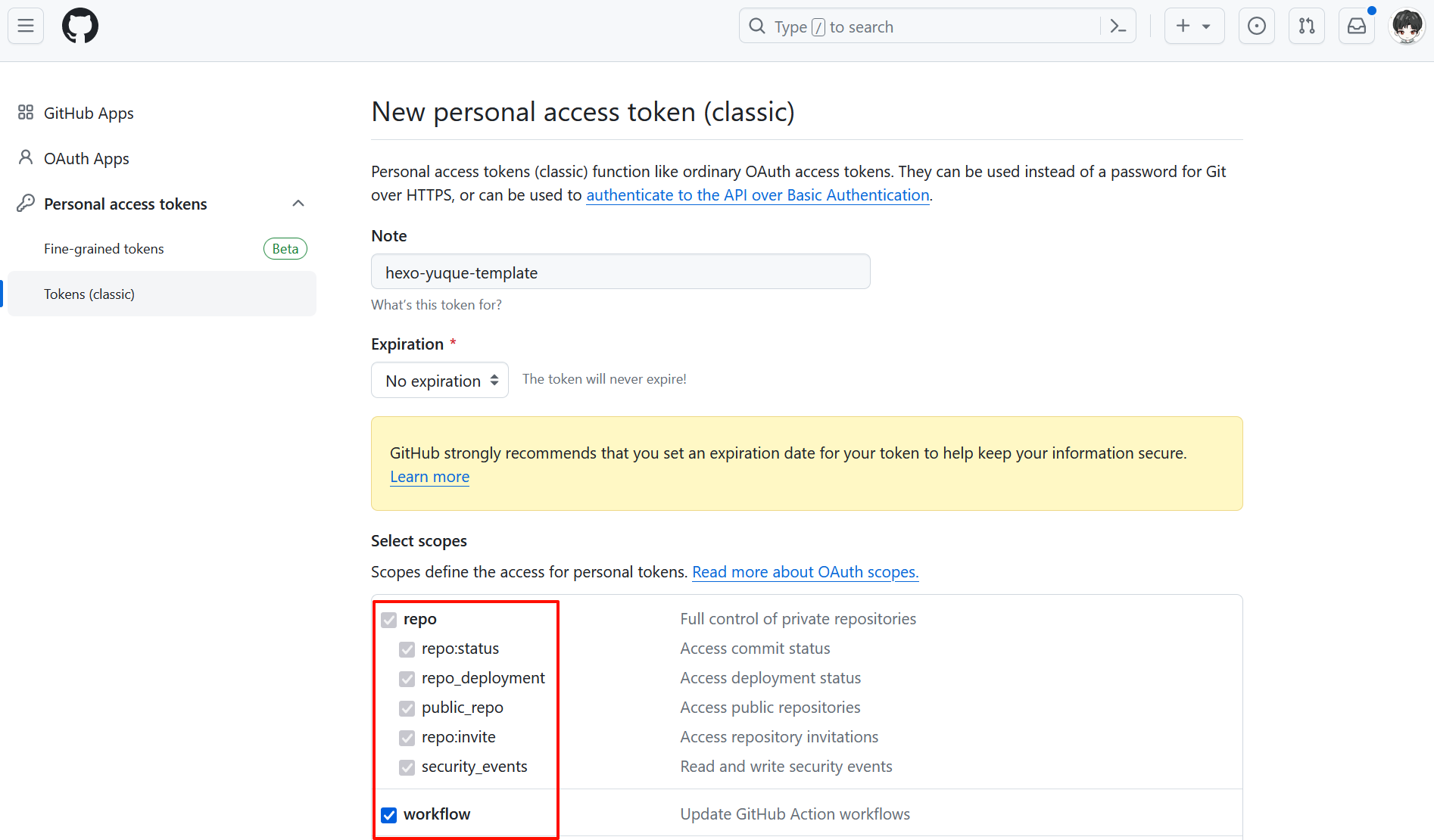Open the command palette icon
Viewport: 1434px width, 840px height.
click(x=1118, y=26)
